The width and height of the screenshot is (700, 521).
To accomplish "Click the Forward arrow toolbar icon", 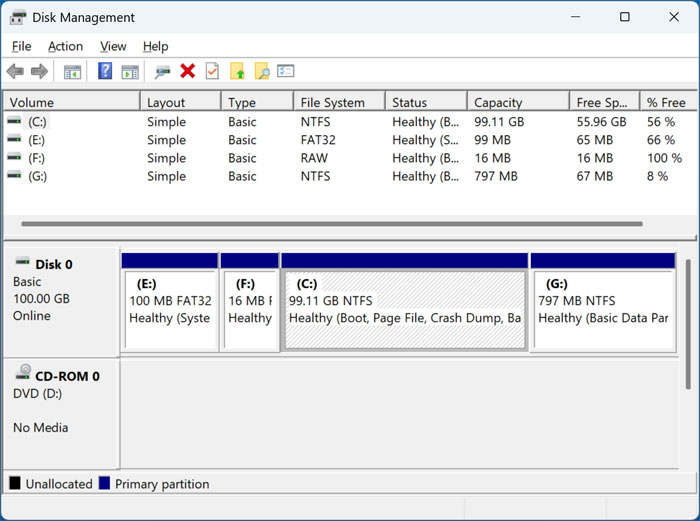I will [x=39, y=71].
